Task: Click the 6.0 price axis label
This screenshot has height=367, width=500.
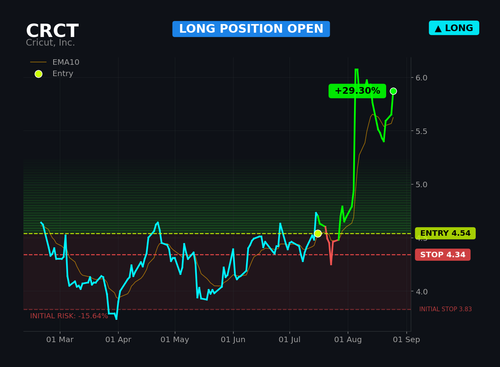Action: point(421,78)
